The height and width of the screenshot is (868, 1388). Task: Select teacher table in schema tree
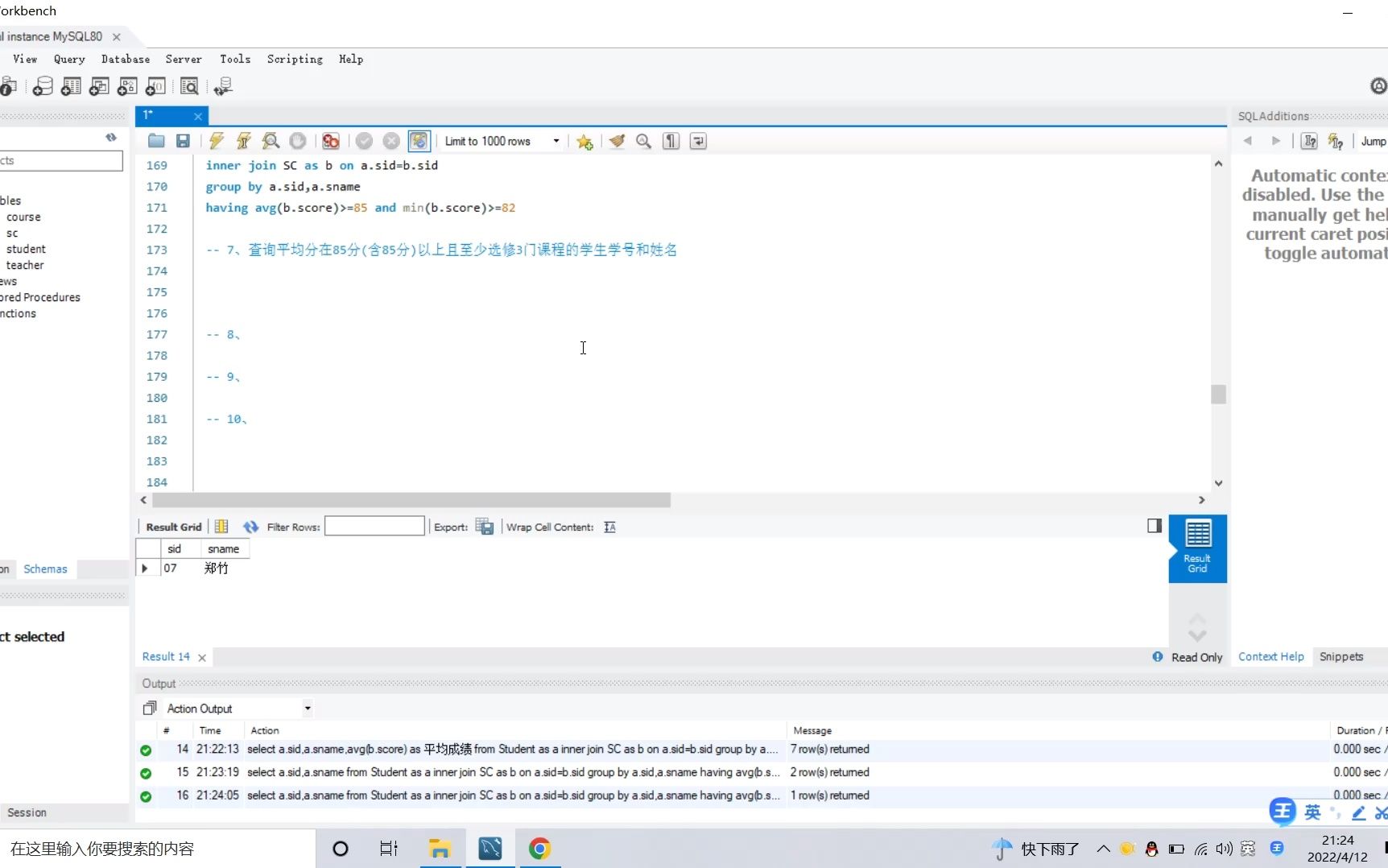pos(25,265)
